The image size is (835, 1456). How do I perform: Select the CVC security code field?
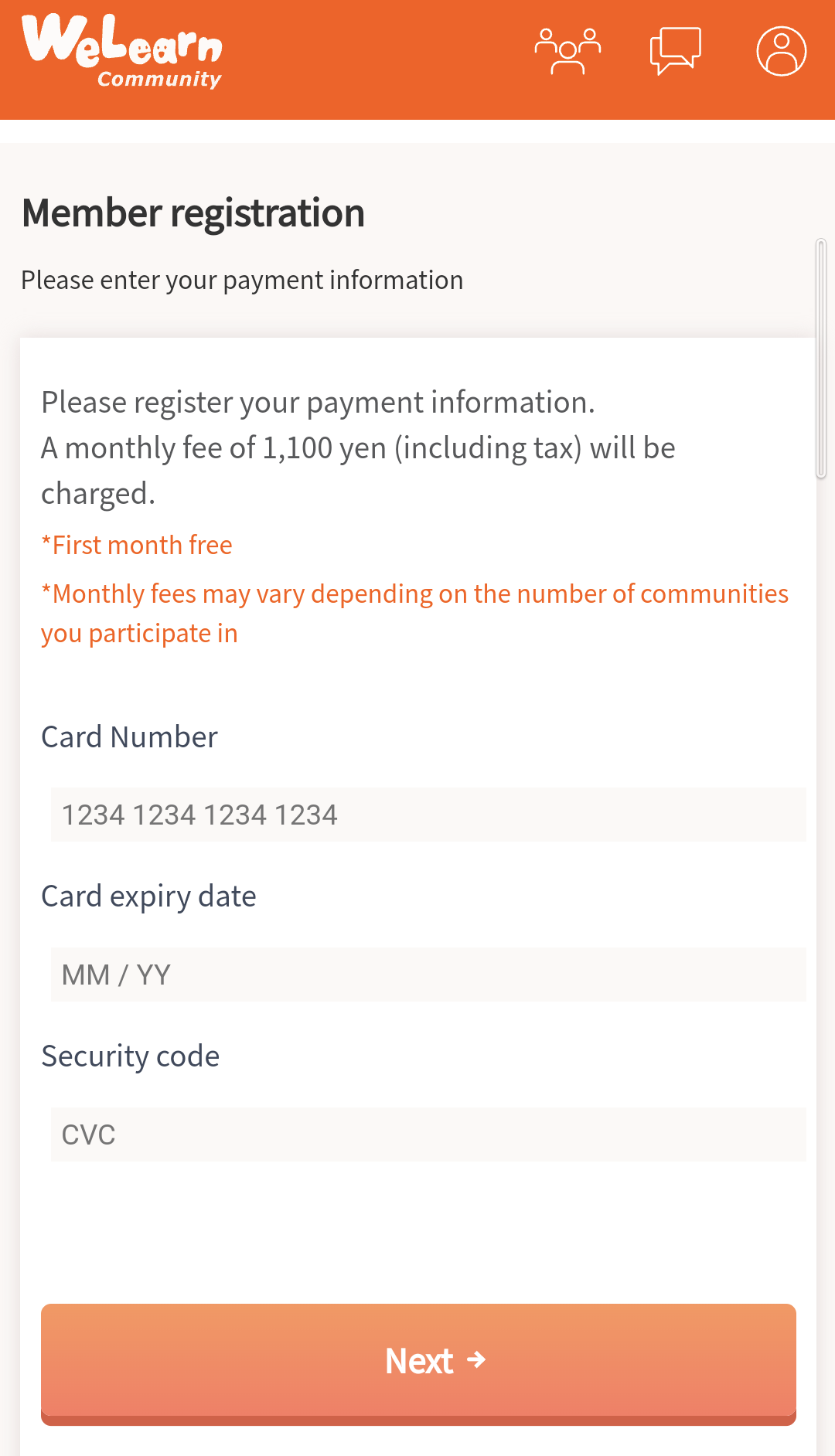428,1135
